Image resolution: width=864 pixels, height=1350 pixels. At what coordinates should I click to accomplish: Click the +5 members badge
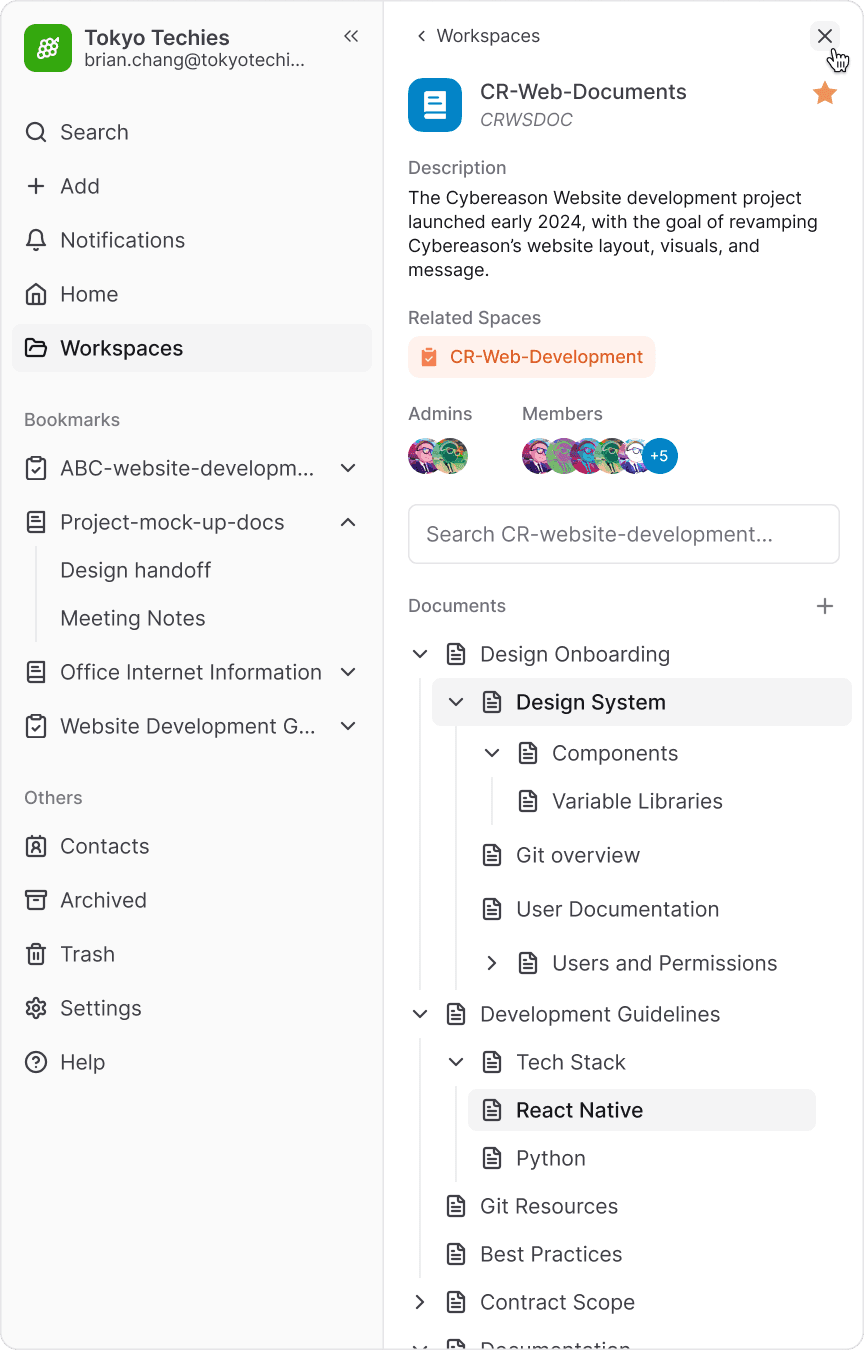pos(660,456)
